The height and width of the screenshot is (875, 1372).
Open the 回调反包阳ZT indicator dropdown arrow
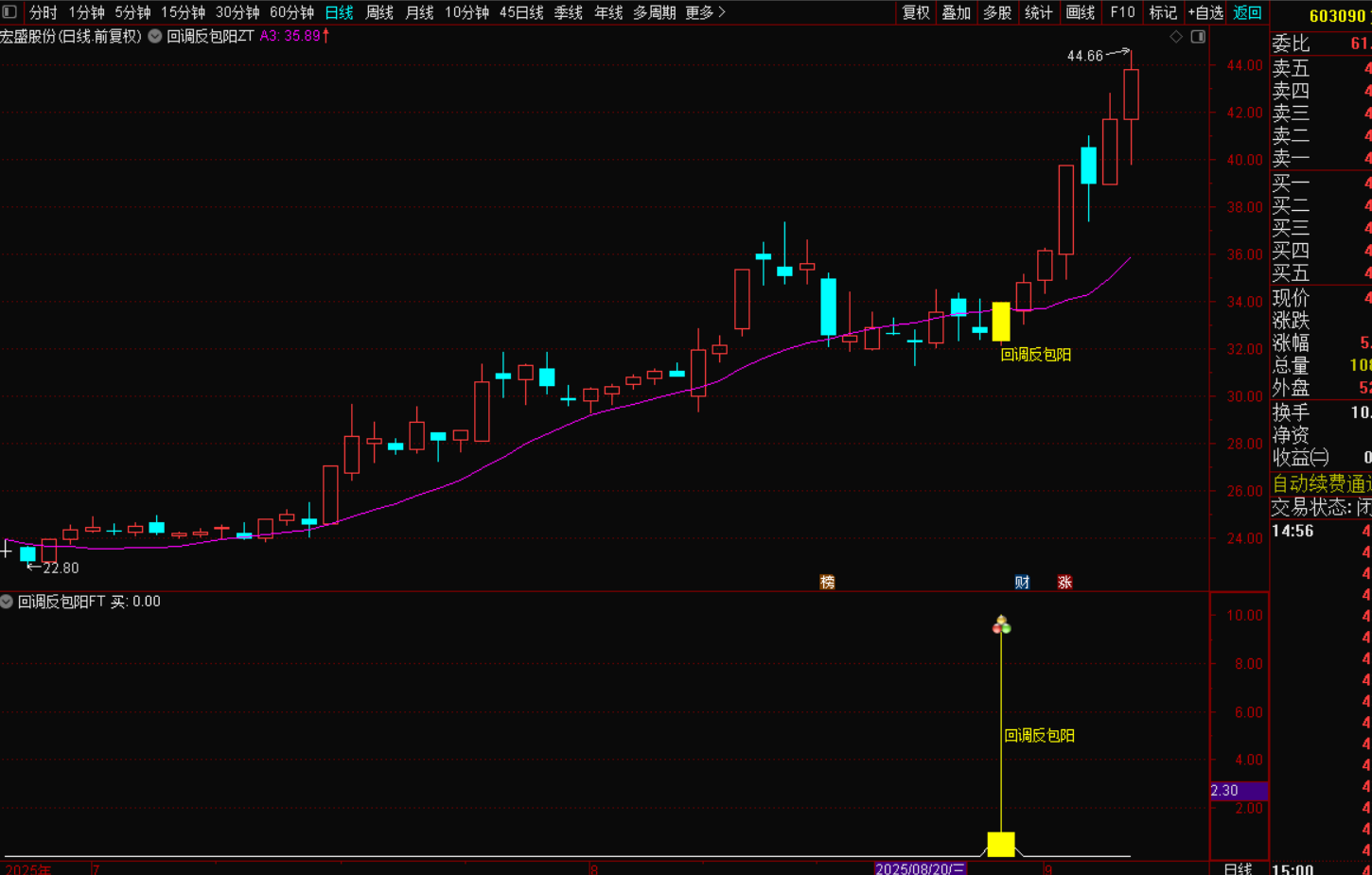155,36
